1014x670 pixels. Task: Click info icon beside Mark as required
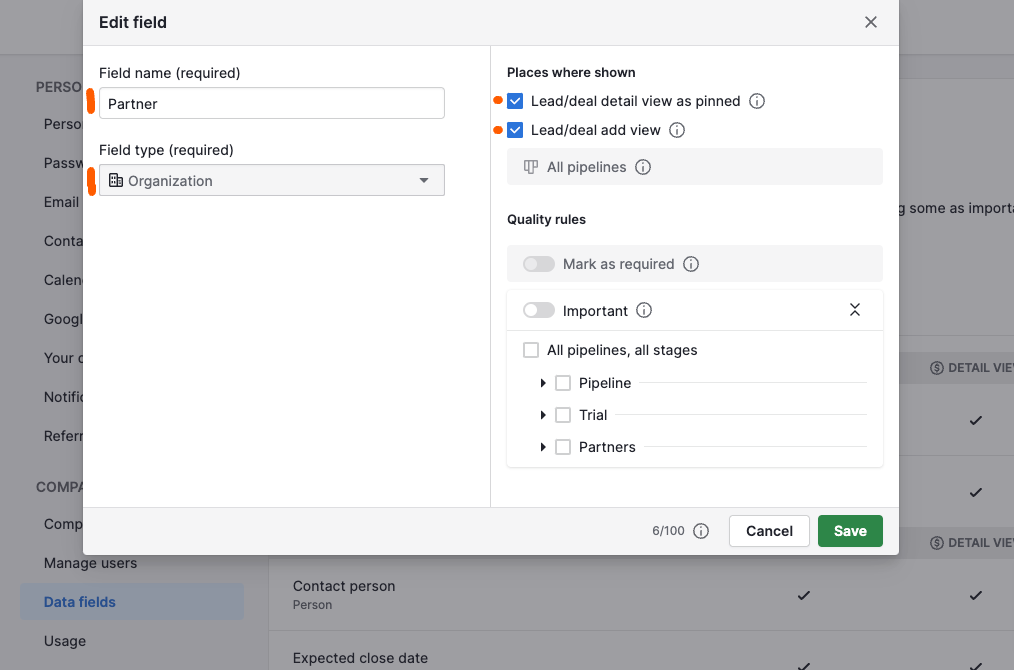click(x=691, y=264)
